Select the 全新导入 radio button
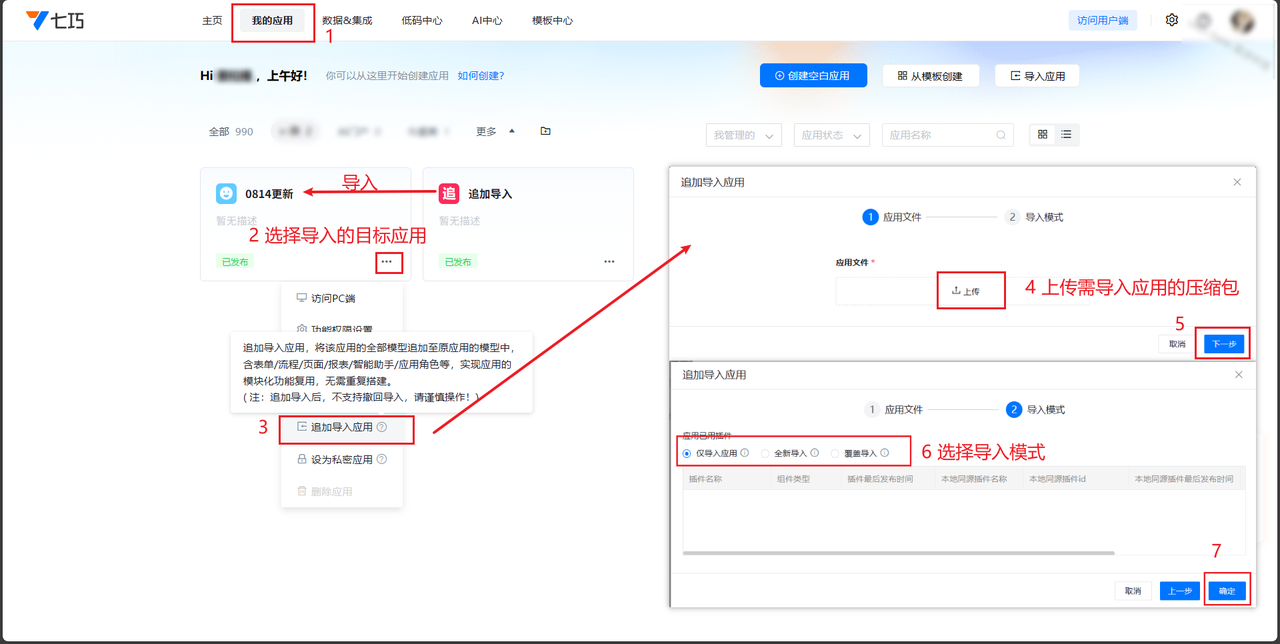The width and height of the screenshot is (1280, 644). tap(766, 453)
